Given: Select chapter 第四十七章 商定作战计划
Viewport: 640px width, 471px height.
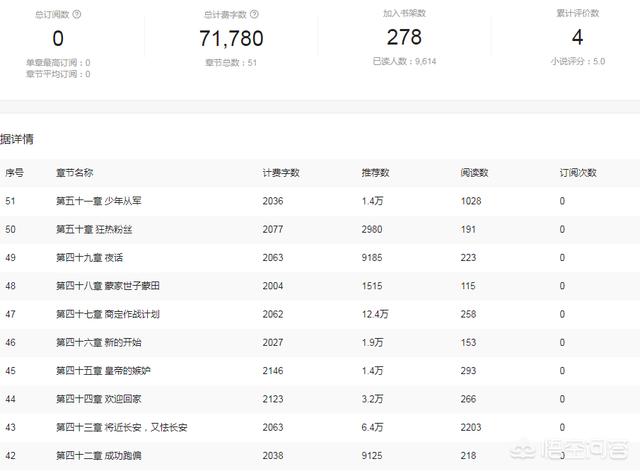Looking at the screenshot, I should pos(108,314).
